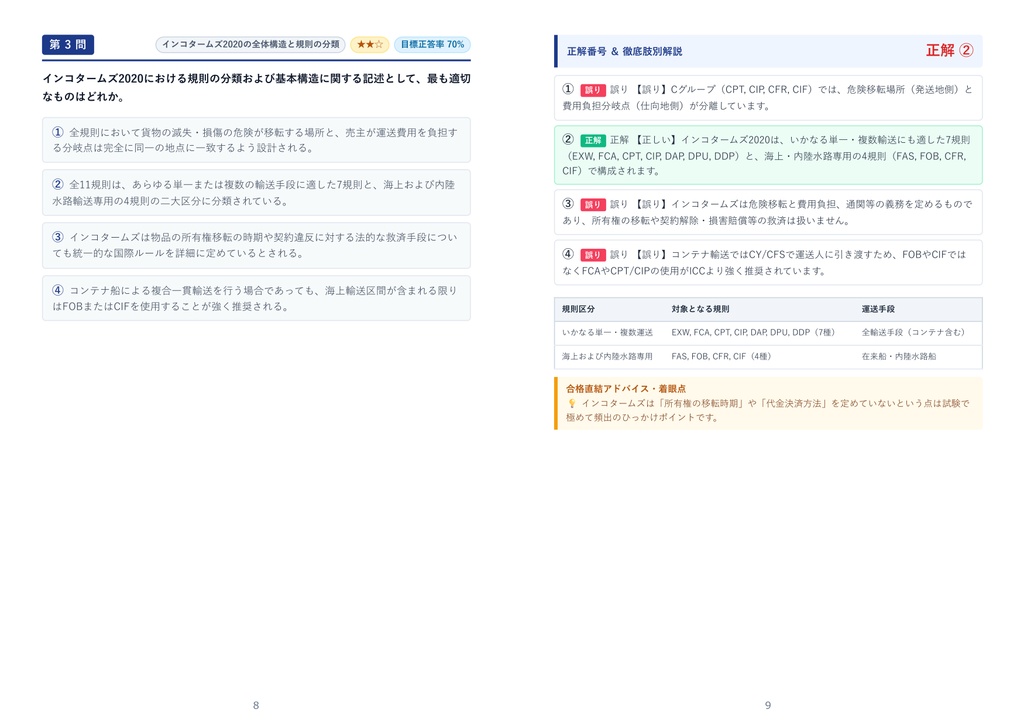Select answer choice ① 全規則において
The width and height of the screenshot is (1024, 727).
pyautogui.click(x=256, y=140)
